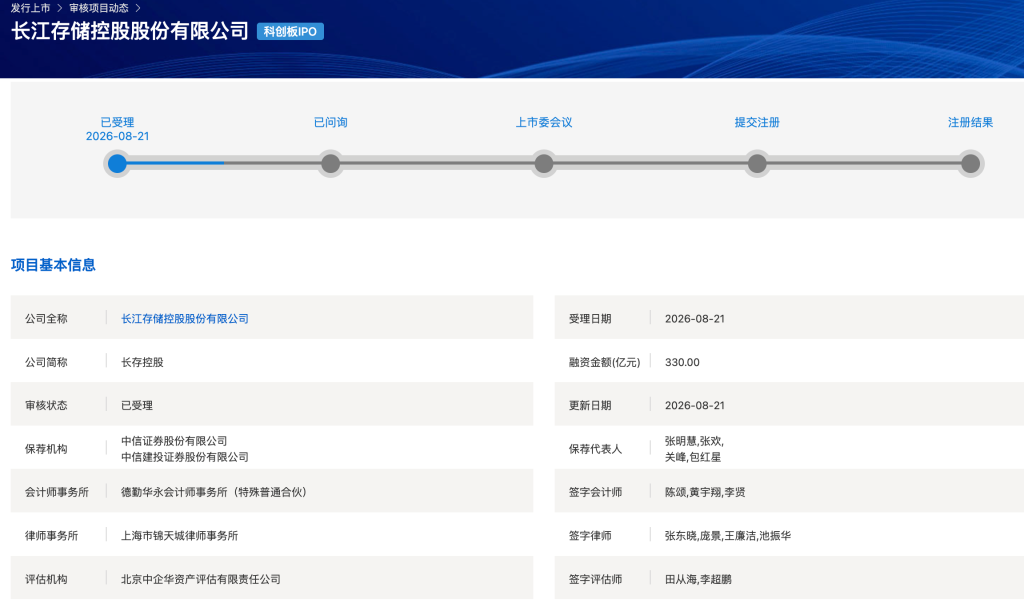
Task: Click the 会计师事务所 field label
Action: tap(57, 492)
